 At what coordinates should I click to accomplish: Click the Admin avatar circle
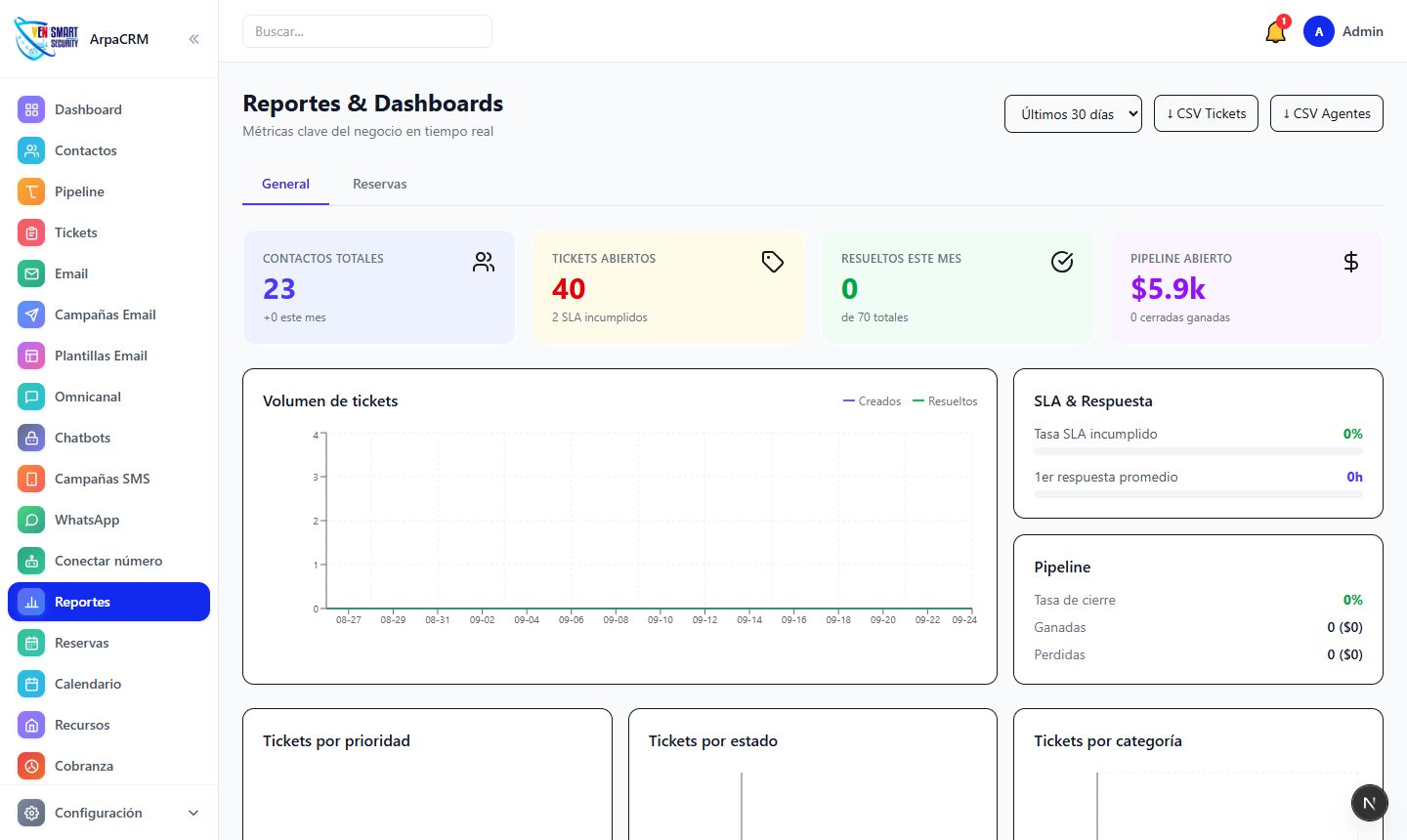(1318, 31)
